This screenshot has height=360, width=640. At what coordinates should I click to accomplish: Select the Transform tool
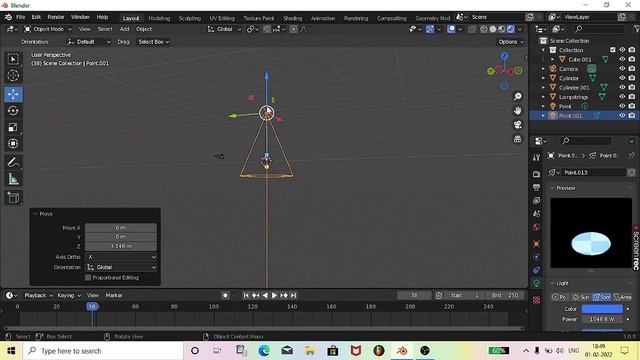[13, 144]
